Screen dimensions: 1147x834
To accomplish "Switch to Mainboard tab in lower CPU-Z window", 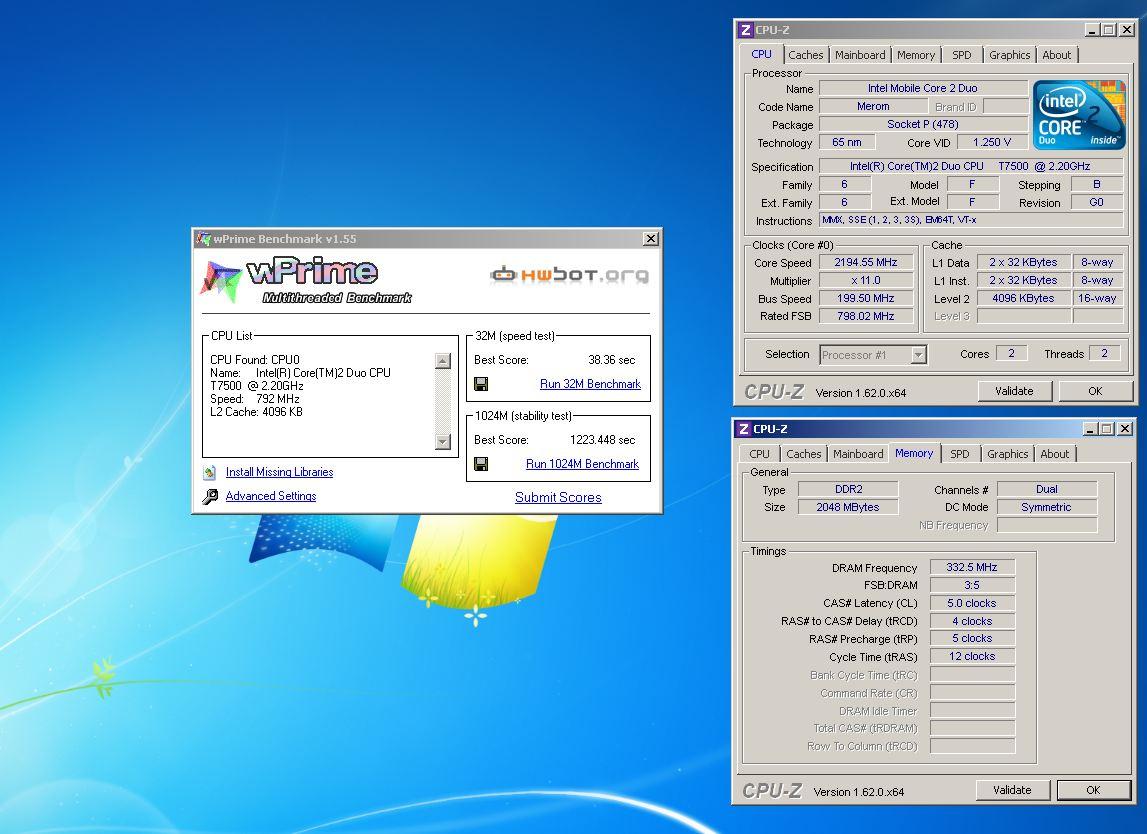I will pos(858,454).
